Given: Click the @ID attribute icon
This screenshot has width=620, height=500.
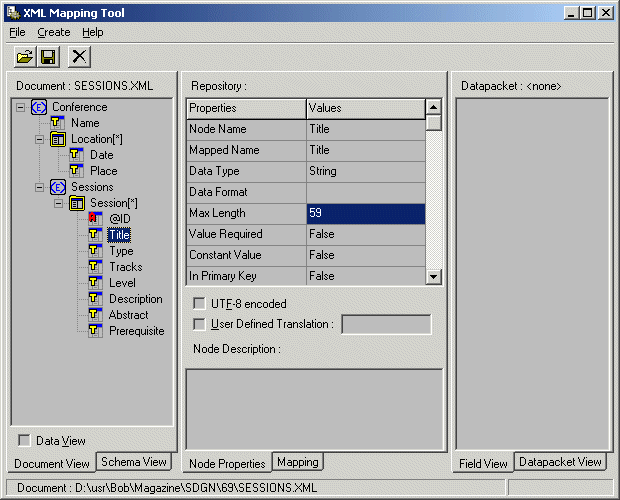Looking at the screenshot, I should click(95, 219).
